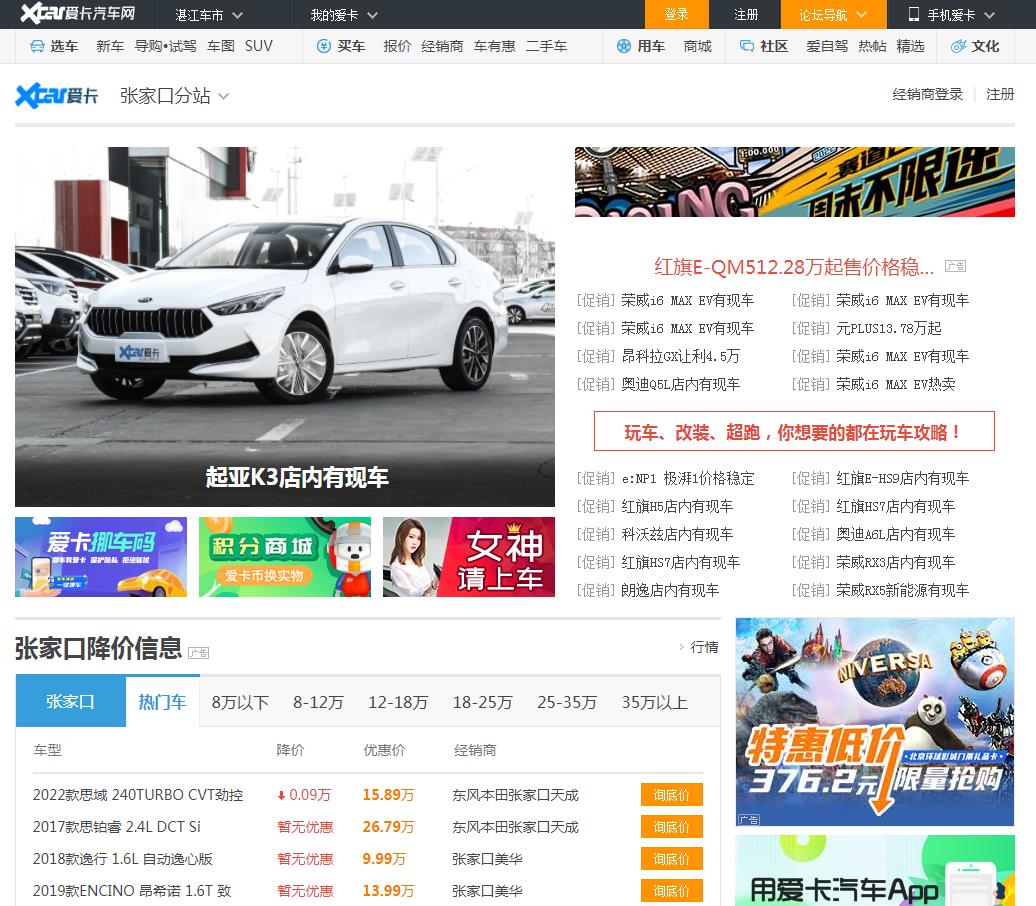The image size is (1036, 906).
Task: Select the blue 张家口 tab
Action: pos(71,701)
